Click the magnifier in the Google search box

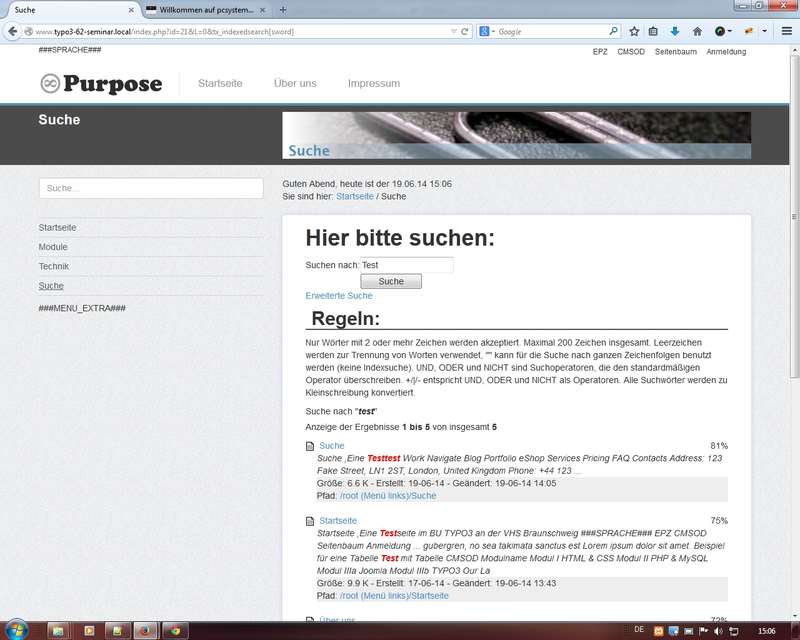[614, 31]
